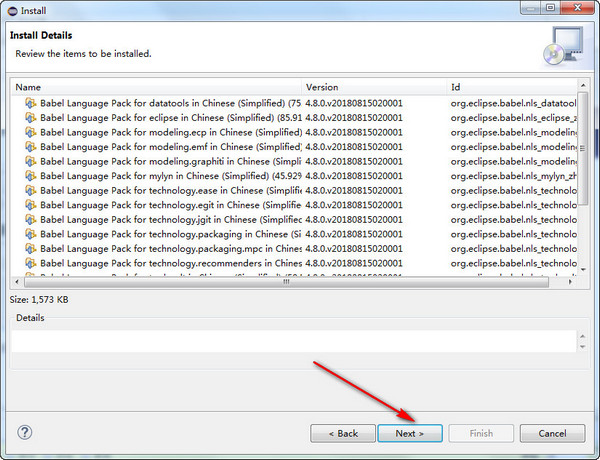Click the icon of the technology.packaging.mpc language pack
Viewport: 600px width, 460px height.
[31, 249]
